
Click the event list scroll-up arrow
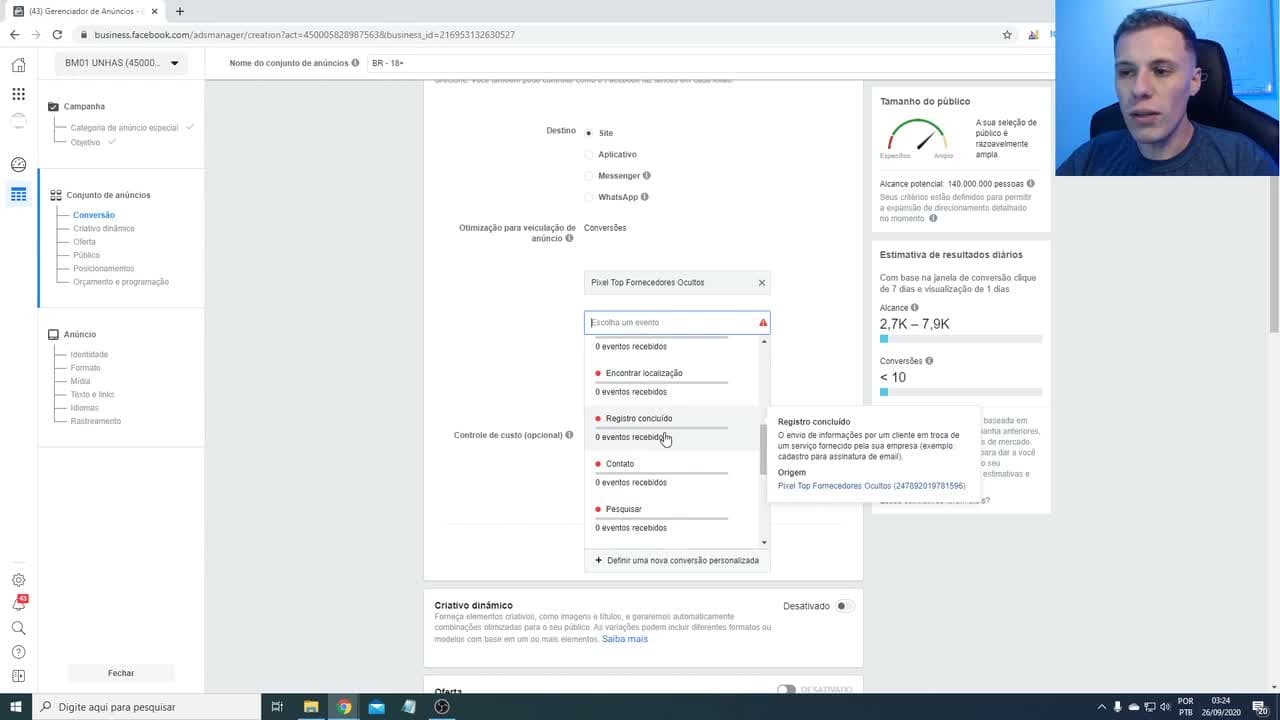tap(765, 342)
